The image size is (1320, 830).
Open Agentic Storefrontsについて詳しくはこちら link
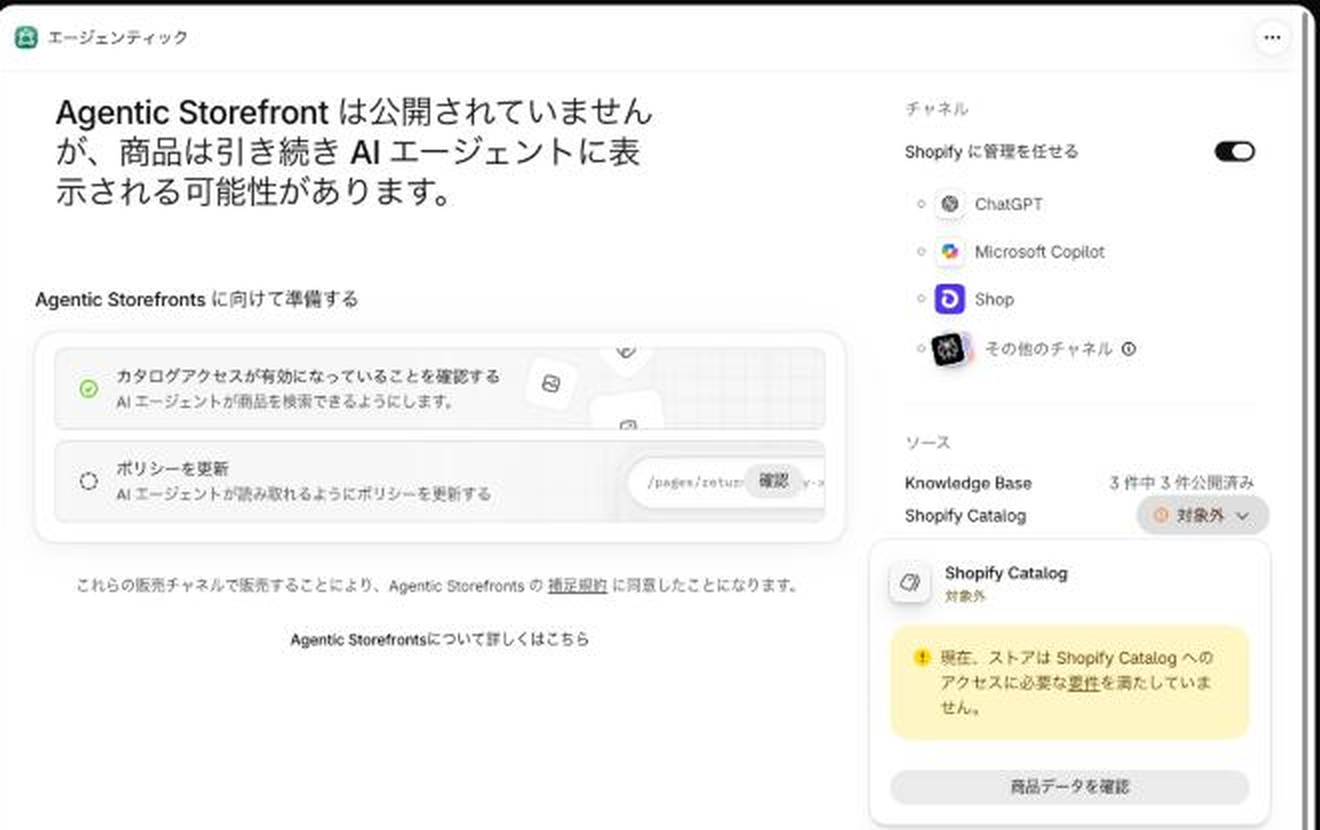(x=439, y=639)
